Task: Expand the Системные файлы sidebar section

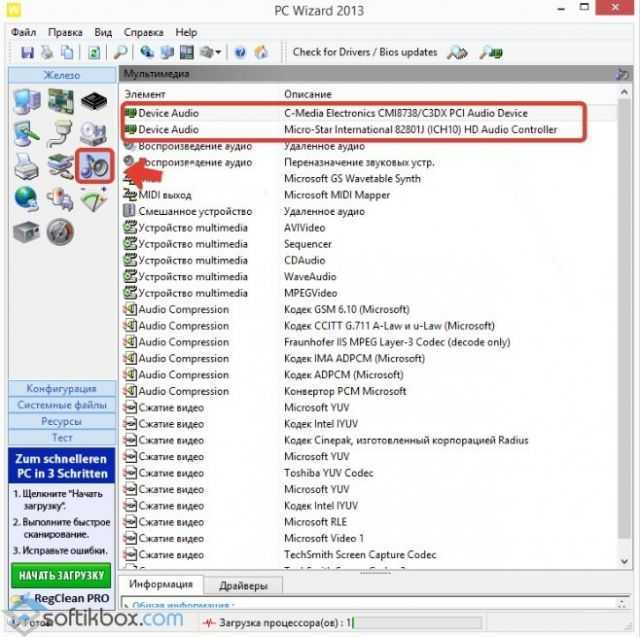Action: (62, 405)
